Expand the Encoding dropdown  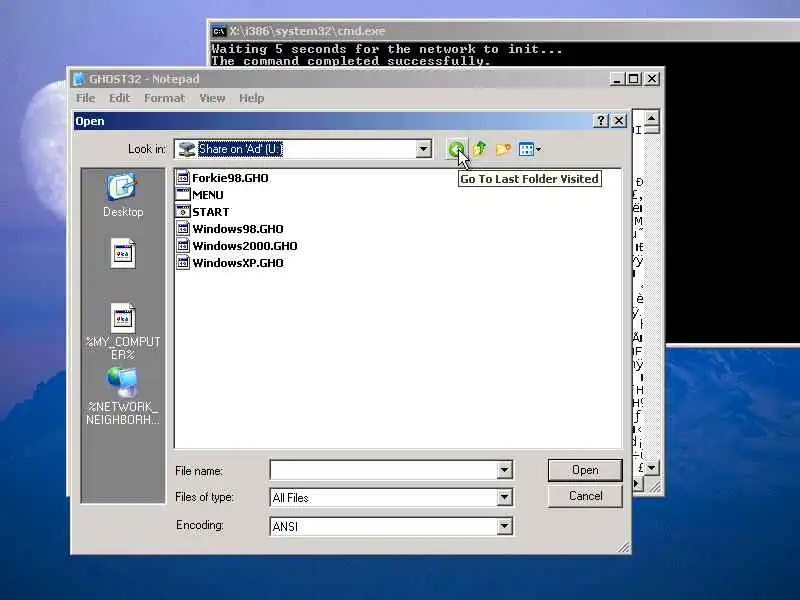click(504, 526)
